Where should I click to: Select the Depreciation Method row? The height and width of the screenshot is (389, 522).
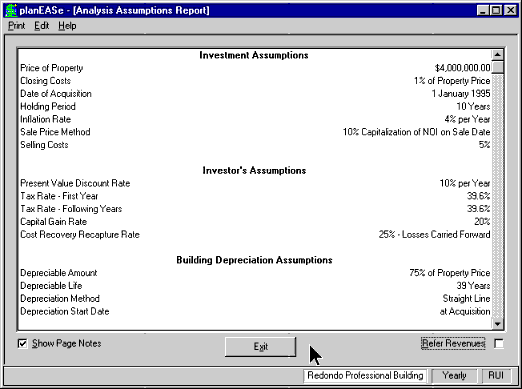[x=255, y=298]
